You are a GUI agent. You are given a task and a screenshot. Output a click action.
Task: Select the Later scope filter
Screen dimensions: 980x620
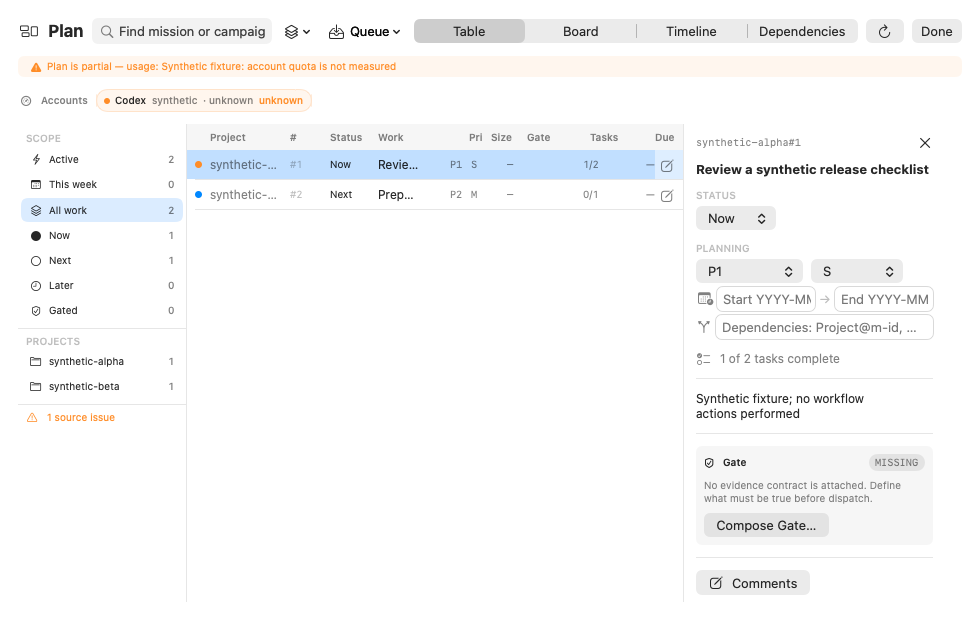tap(102, 286)
